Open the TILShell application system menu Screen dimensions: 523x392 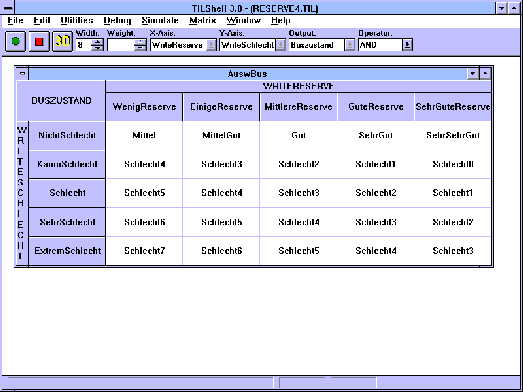(x=8, y=8)
